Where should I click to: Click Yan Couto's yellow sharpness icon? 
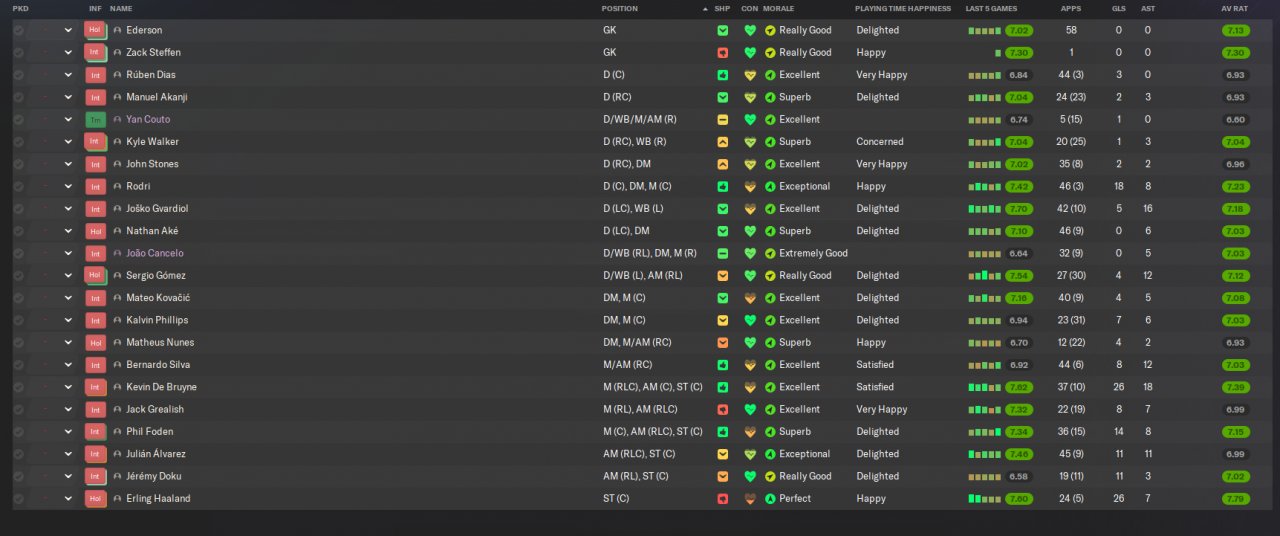723,119
